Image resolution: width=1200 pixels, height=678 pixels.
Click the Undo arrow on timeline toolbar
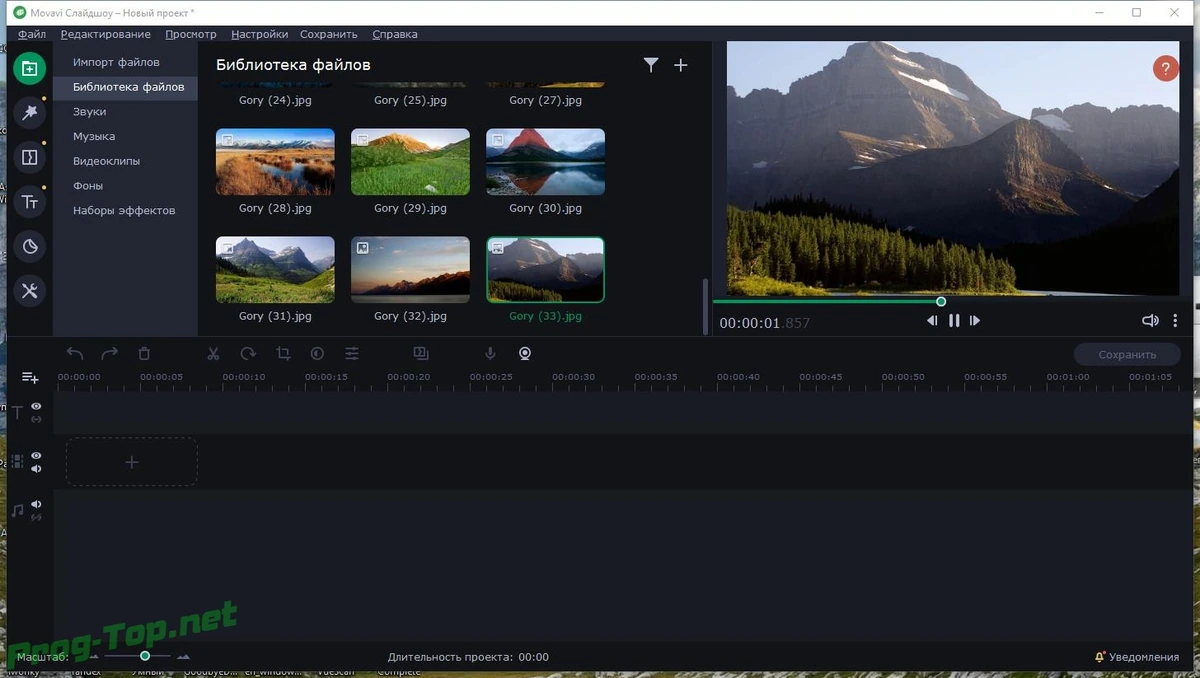click(x=75, y=353)
